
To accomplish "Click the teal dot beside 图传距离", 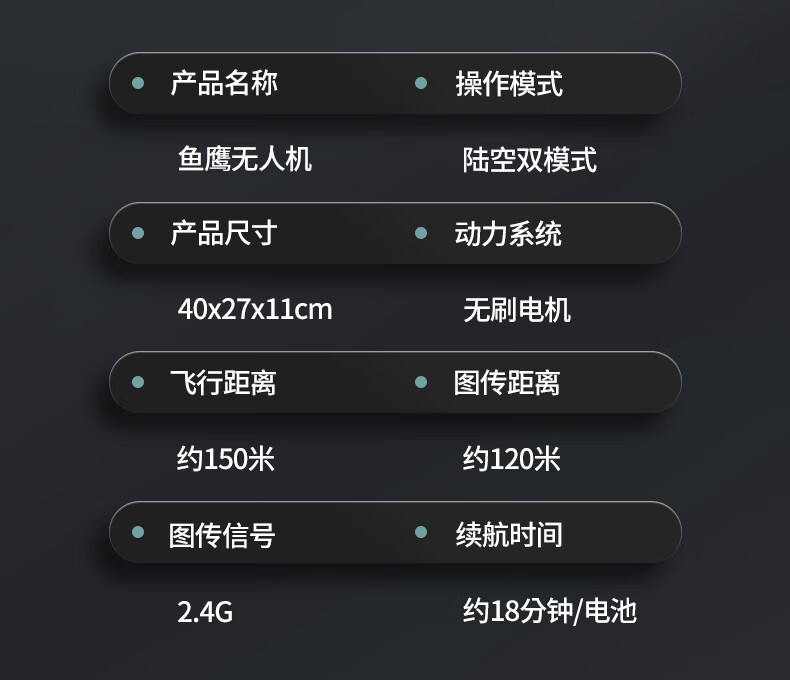I will point(421,382).
